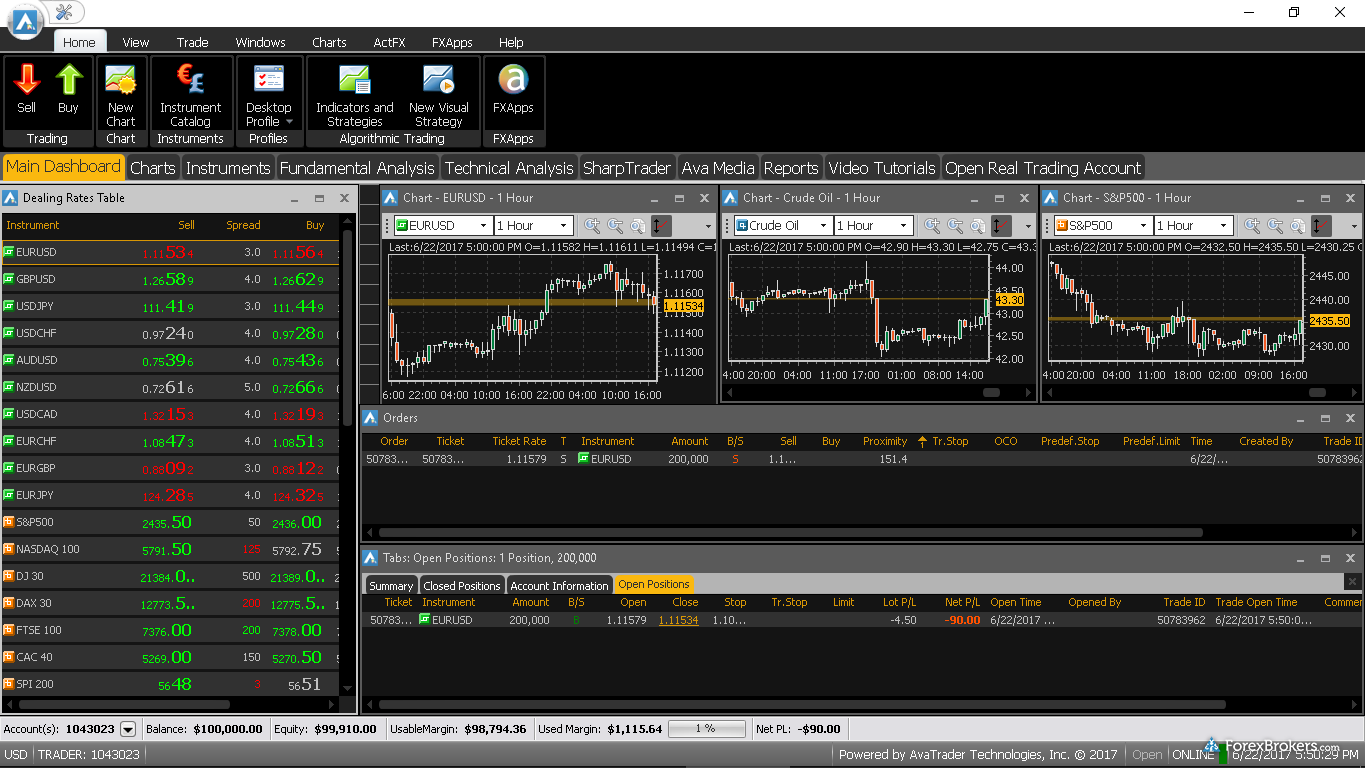Open the S&P500 instrument dropdown
The height and width of the screenshot is (768, 1365).
pyautogui.click(x=1143, y=226)
